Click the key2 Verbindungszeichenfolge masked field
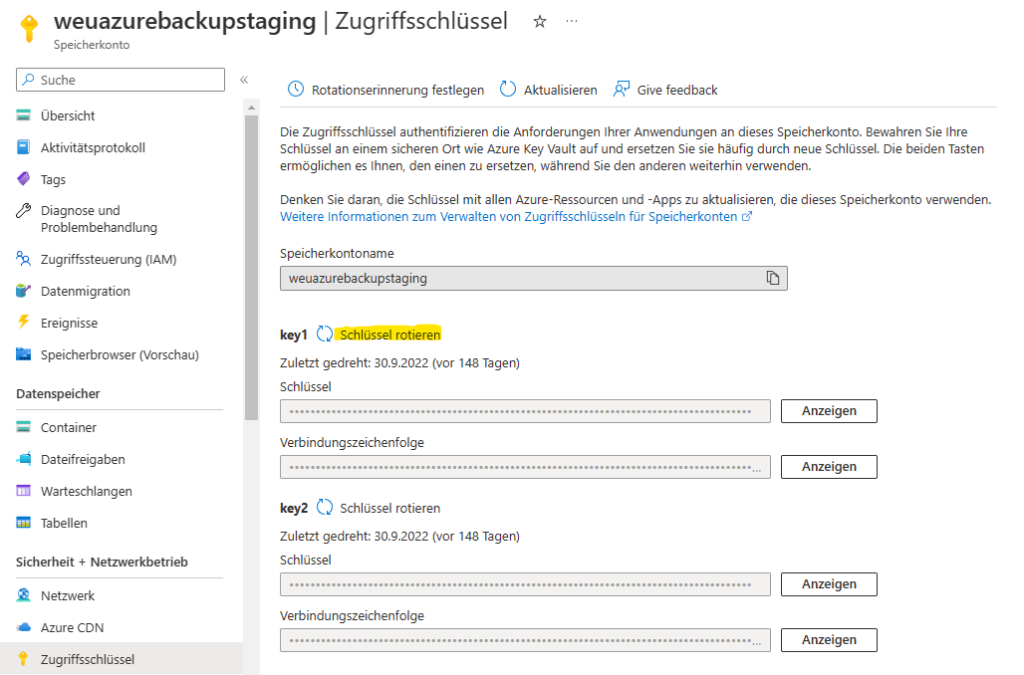1024x675 pixels. point(525,640)
